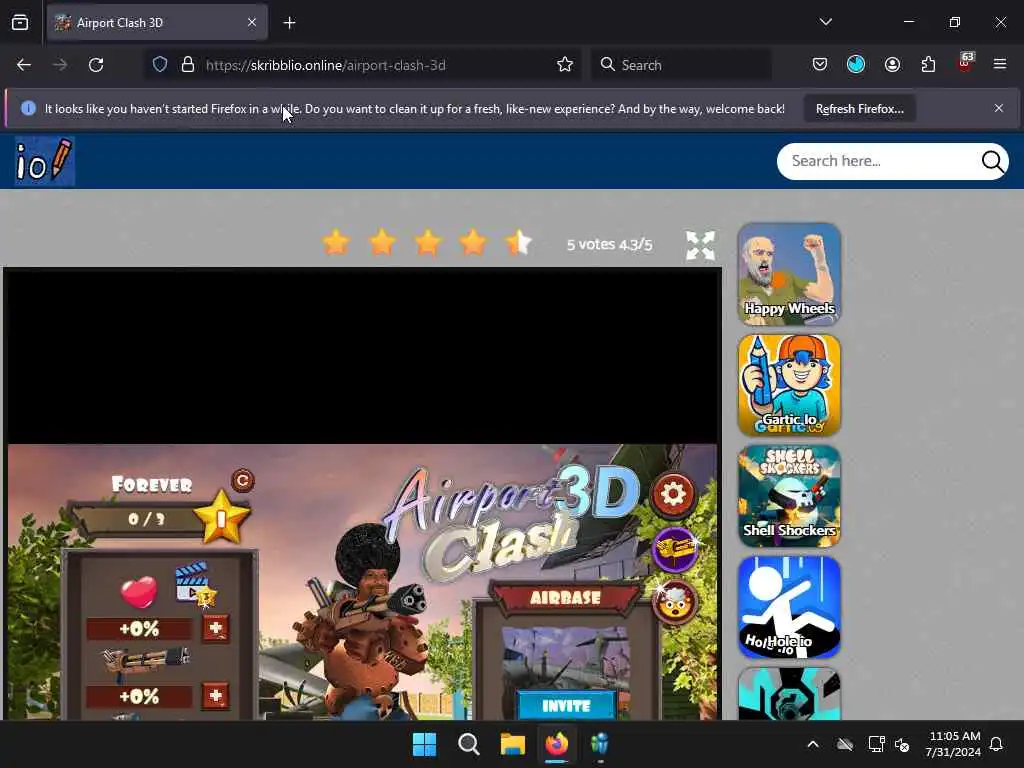Open File Explorer from the taskbar
Viewport: 1024px width, 768px height.
click(513, 744)
